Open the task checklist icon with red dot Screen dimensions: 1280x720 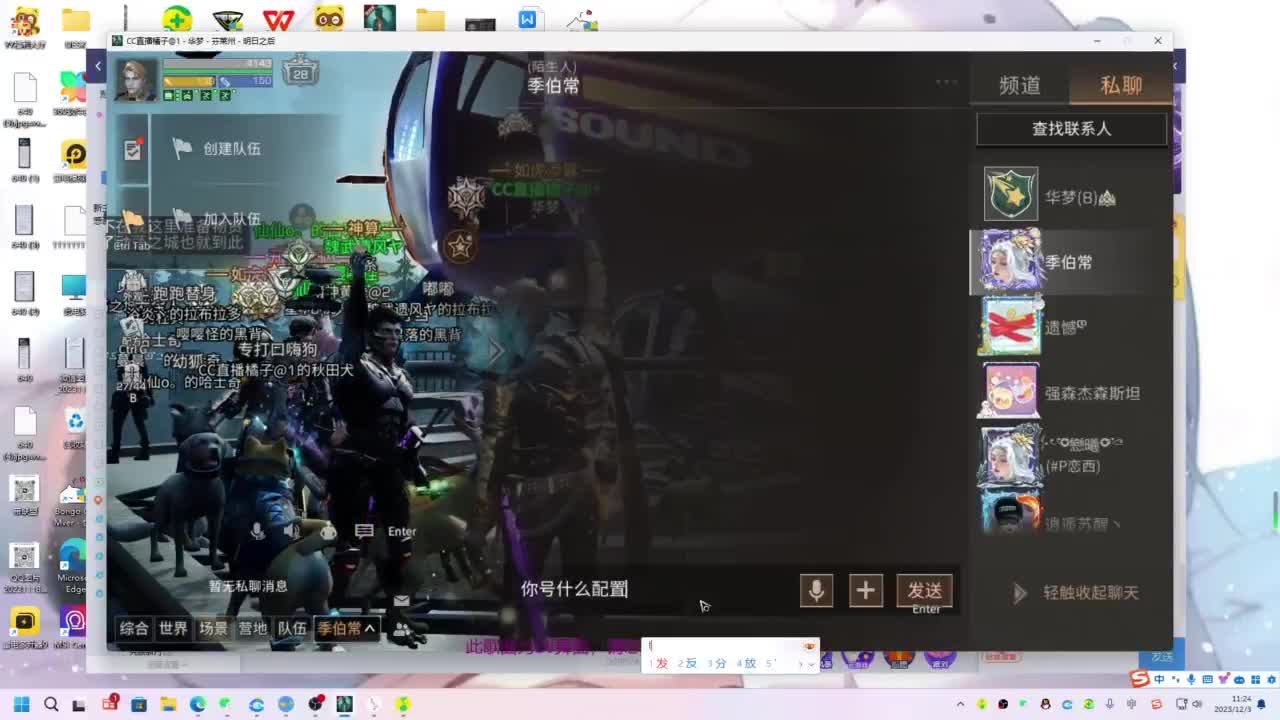tap(133, 149)
